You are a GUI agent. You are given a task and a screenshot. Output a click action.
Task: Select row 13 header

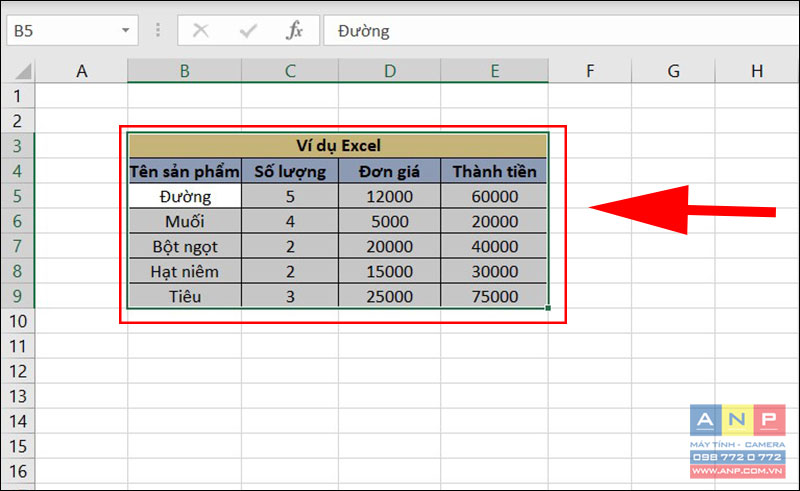pyautogui.click(x=18, y=396)
